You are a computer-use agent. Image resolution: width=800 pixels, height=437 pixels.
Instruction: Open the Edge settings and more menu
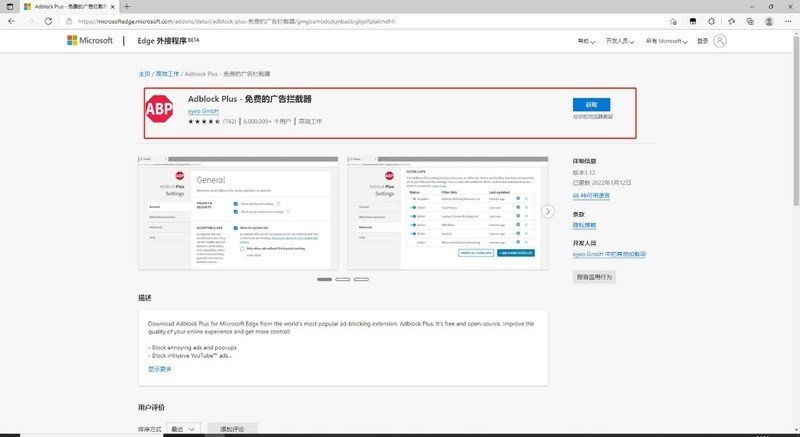point(788,21)
